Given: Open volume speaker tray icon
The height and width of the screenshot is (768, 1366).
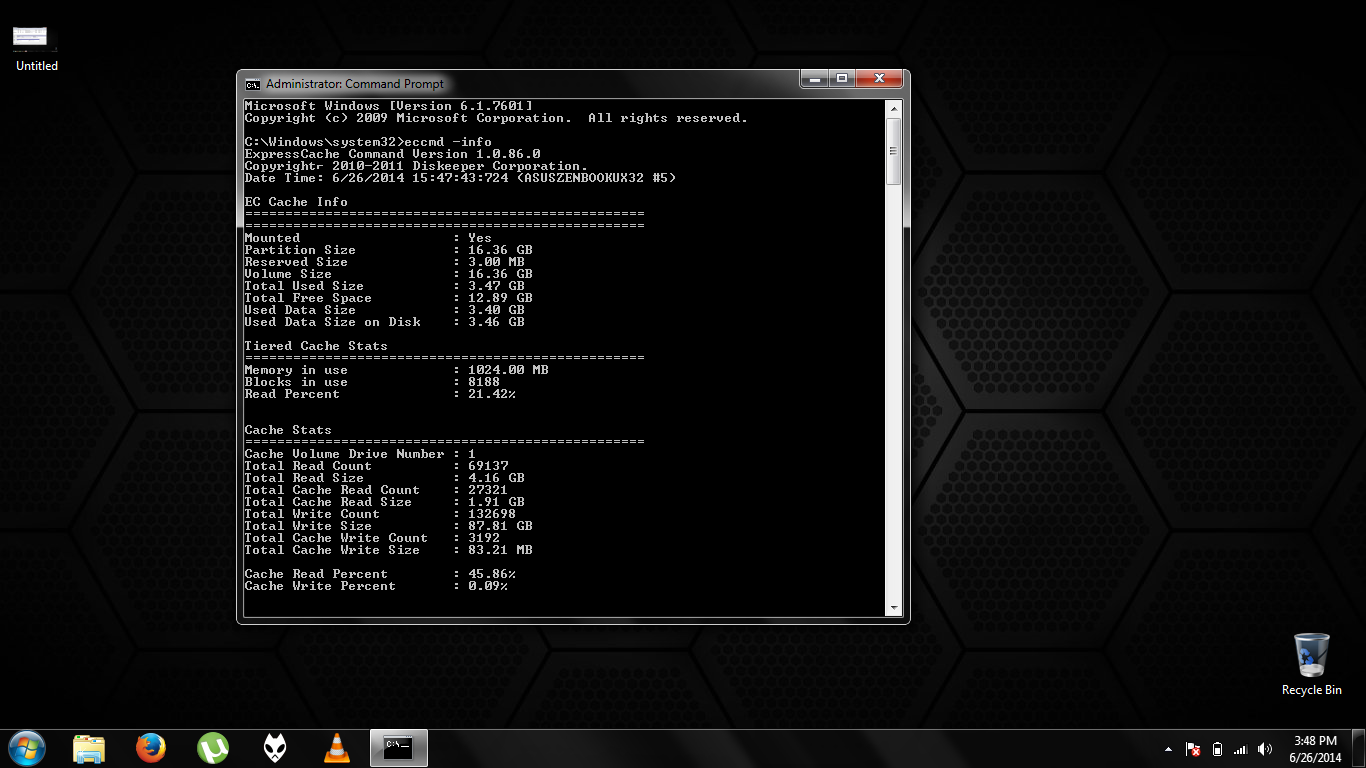Looking at the screenshot, I should [x=1265, y=749].
